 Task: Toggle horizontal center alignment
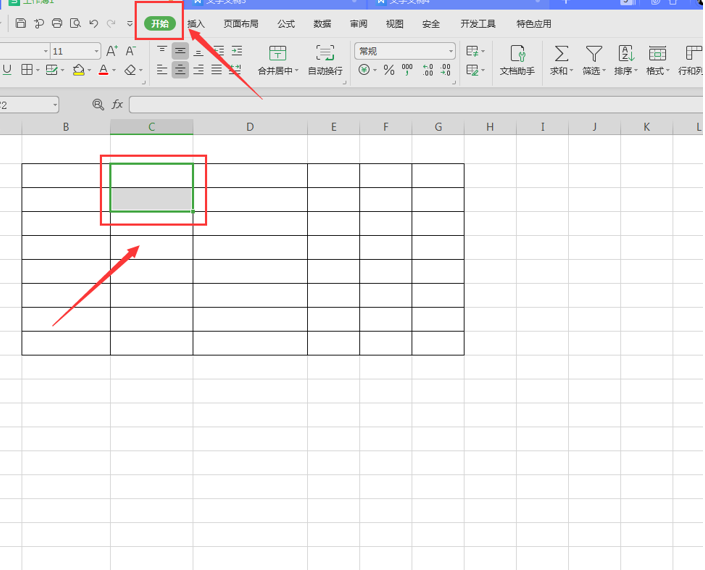[180, 70]
